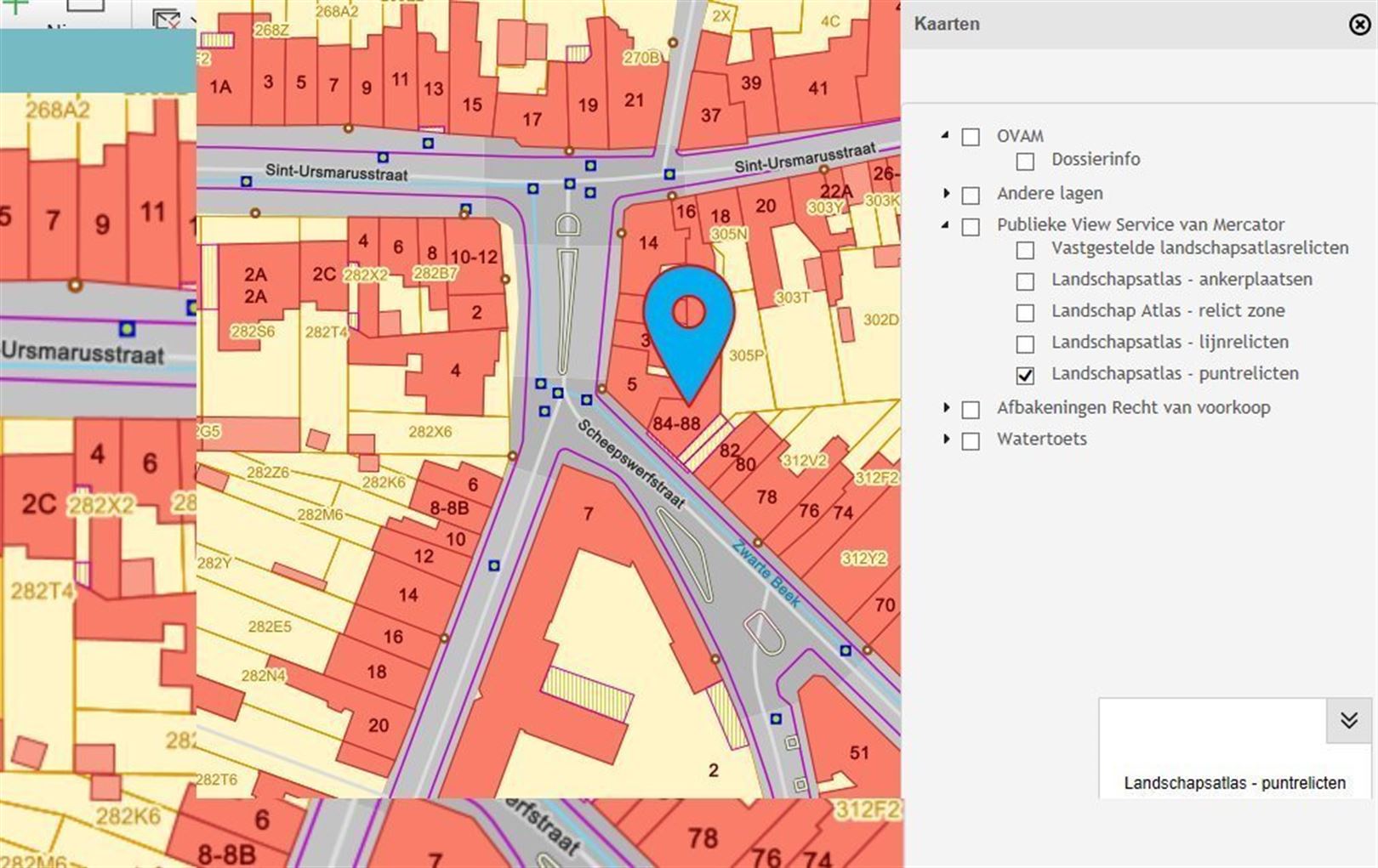This screenshot has width=1378, height=868.
Task: Click parcel 84-88 on the map
Action: [x=676, y=424]
